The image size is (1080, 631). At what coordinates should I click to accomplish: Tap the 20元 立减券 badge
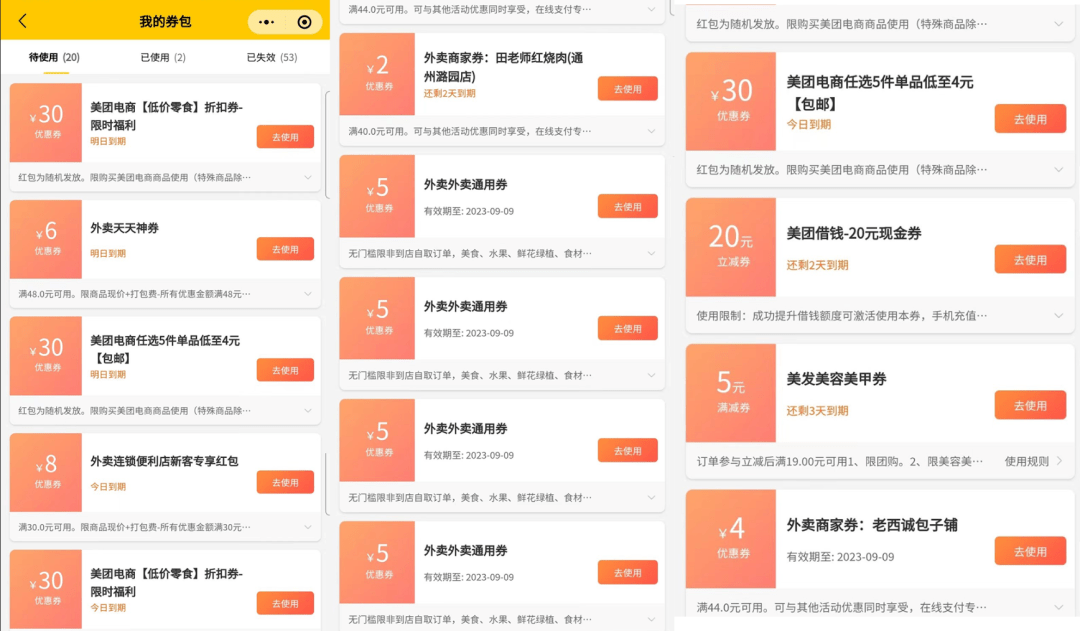point(730,246)
